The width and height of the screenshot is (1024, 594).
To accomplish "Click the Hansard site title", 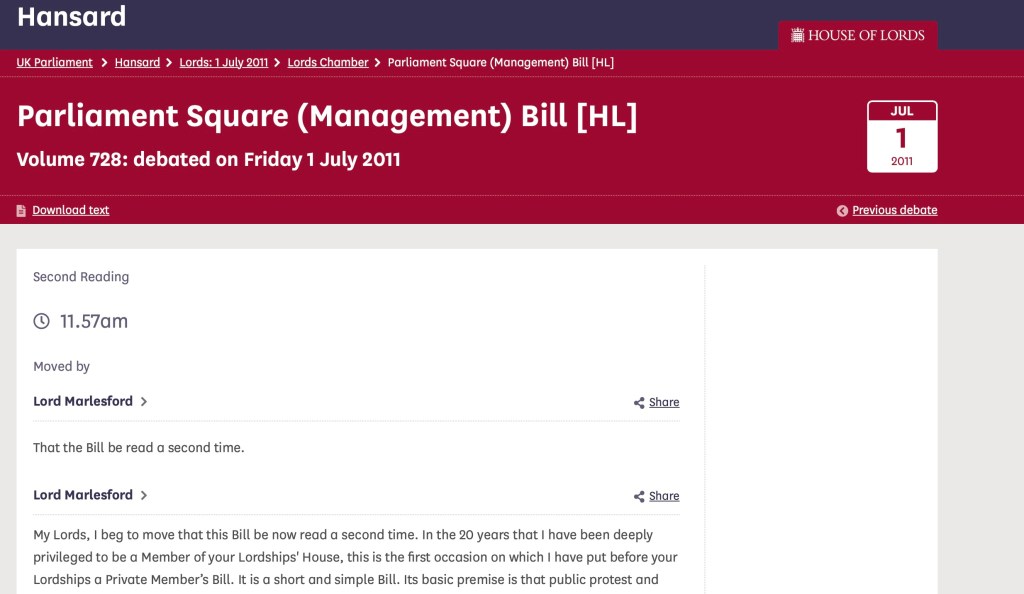I will [72, 17].
